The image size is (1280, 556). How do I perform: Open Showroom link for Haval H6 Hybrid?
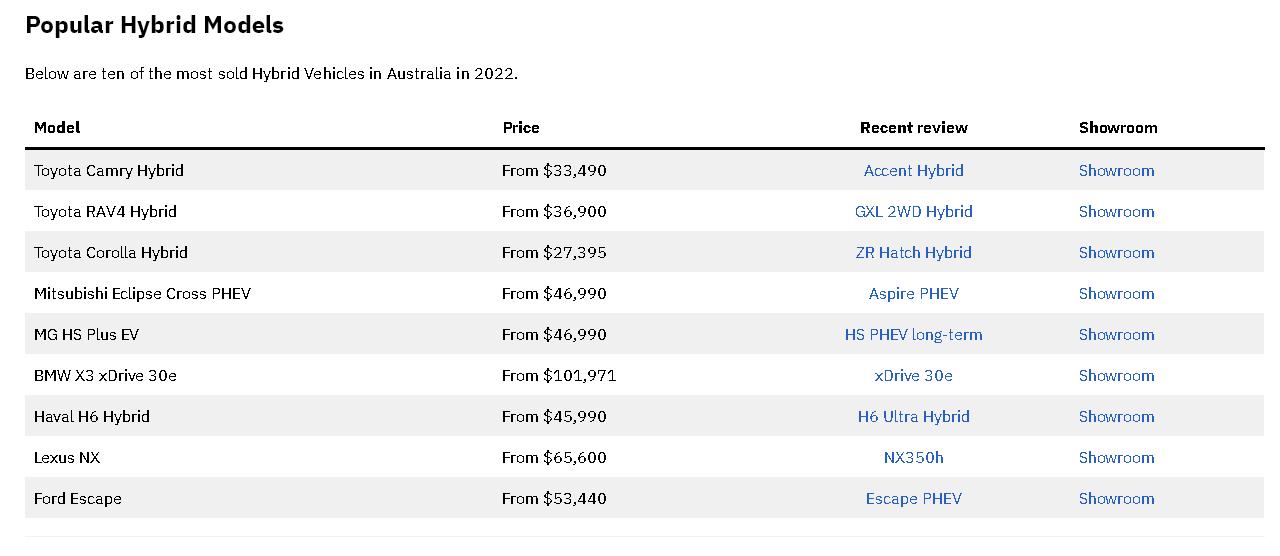[x=1116, y=416]
